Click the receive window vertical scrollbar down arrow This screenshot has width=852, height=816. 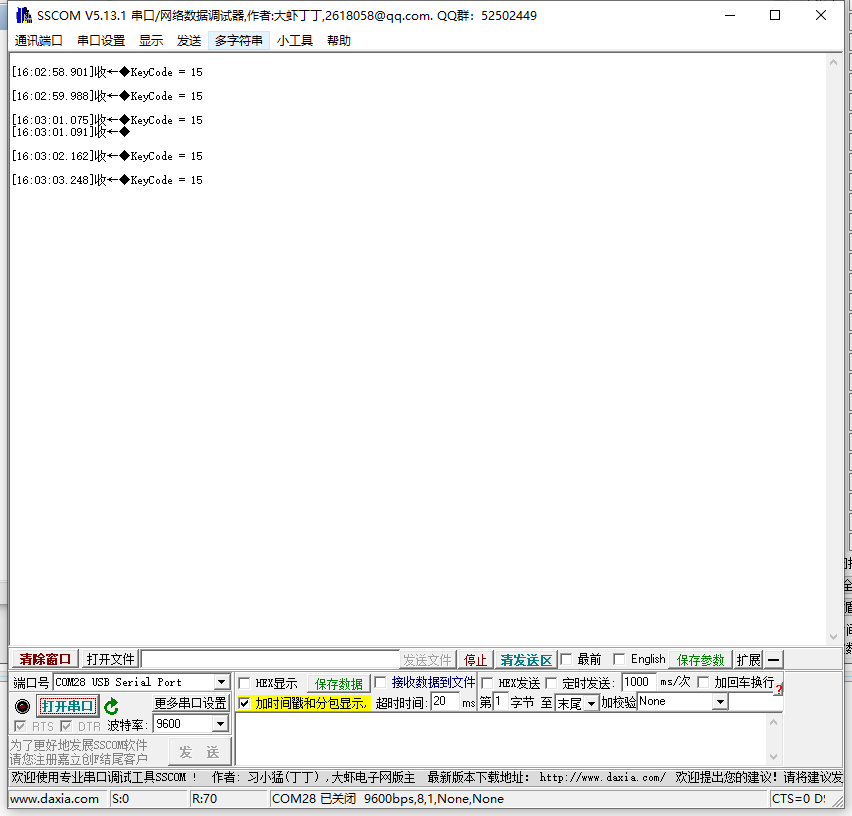(834, 636)
